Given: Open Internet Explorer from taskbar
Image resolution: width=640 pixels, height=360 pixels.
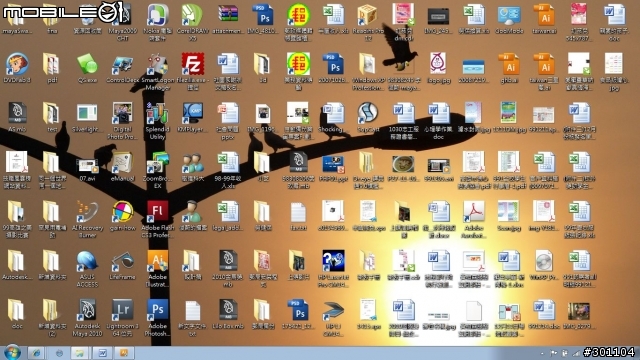Looking at the screenshot, I should (x=36, y=353).
